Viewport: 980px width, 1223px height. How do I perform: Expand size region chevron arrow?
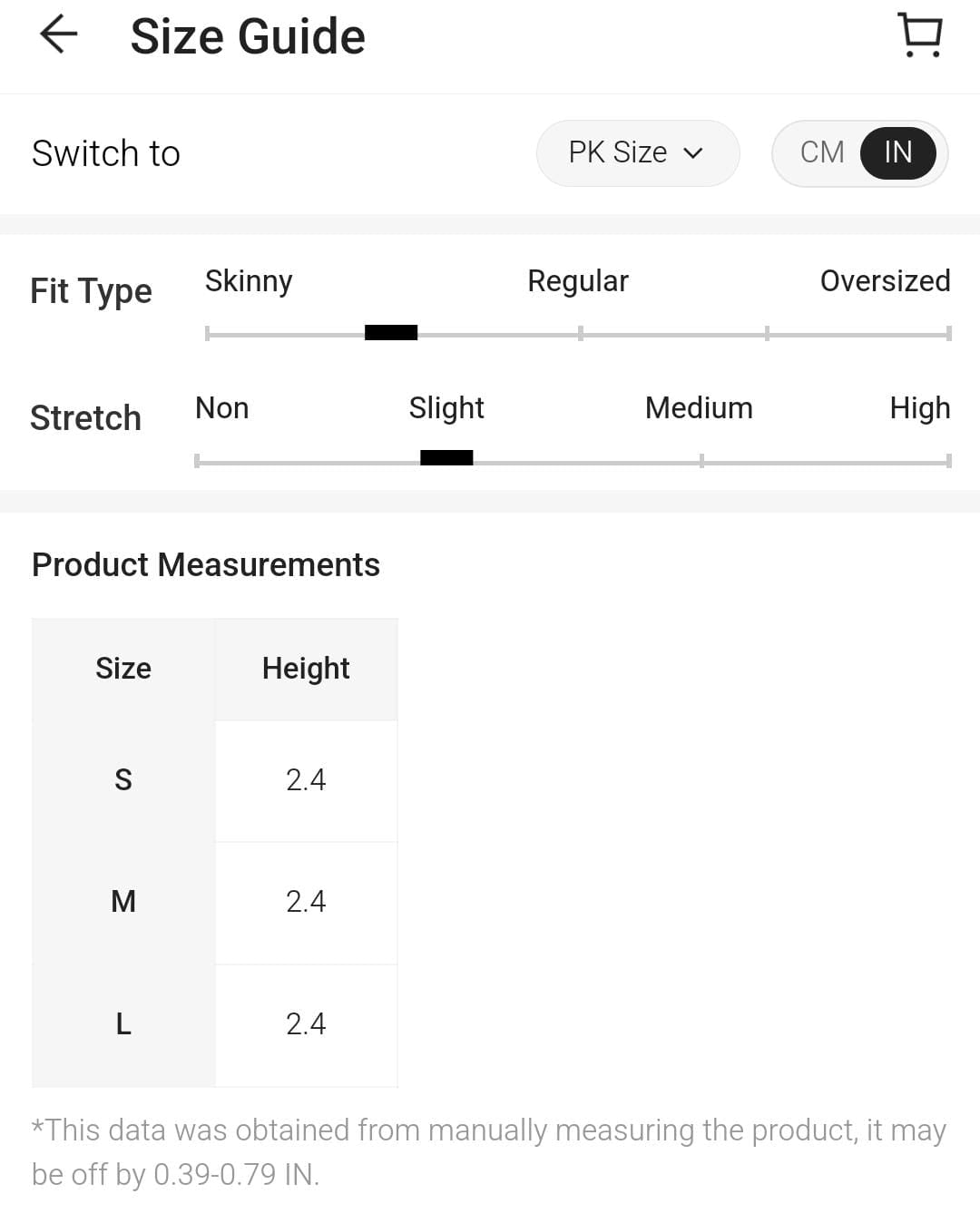(x=693, y=153)
